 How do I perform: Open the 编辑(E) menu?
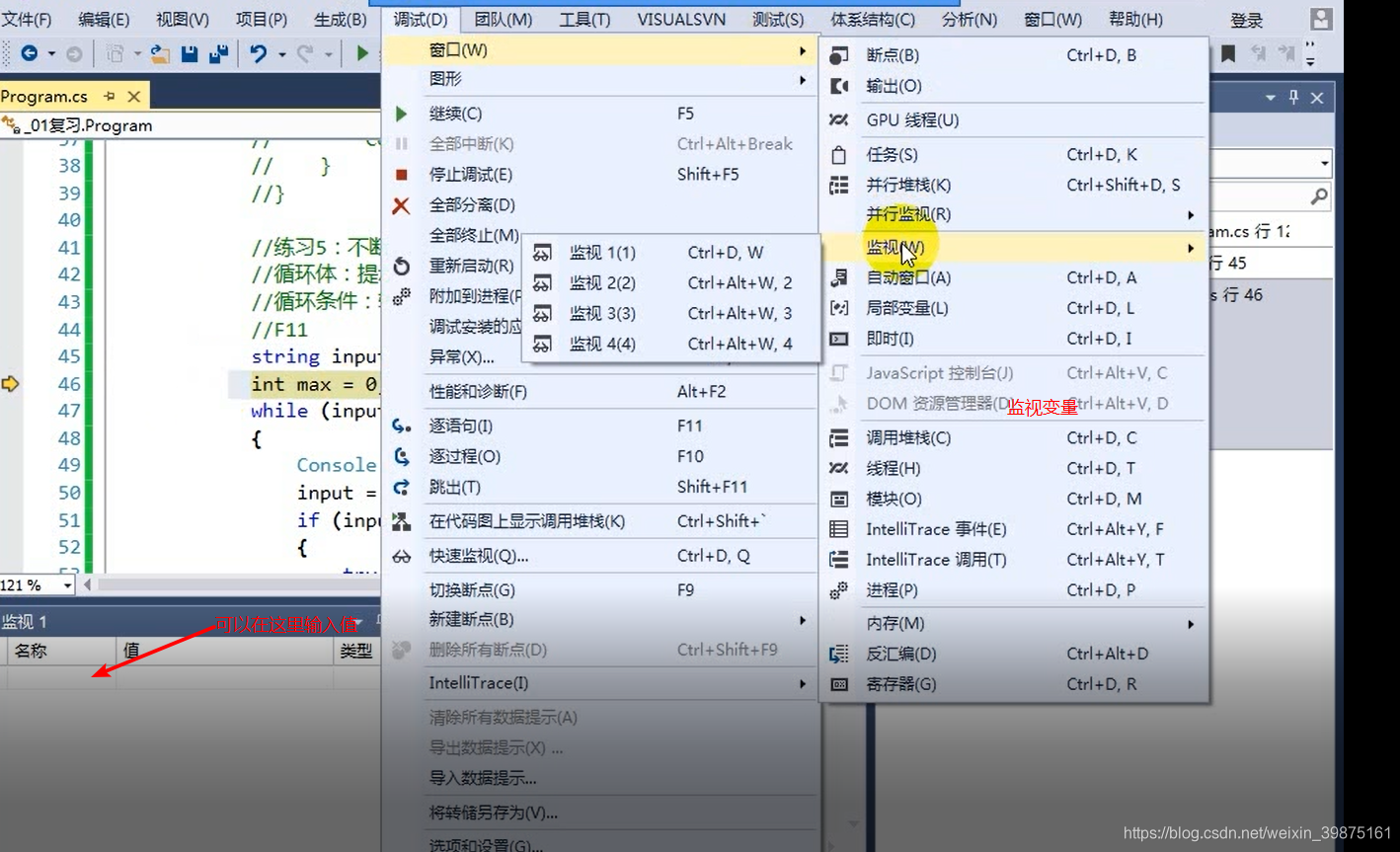(104, 20)
